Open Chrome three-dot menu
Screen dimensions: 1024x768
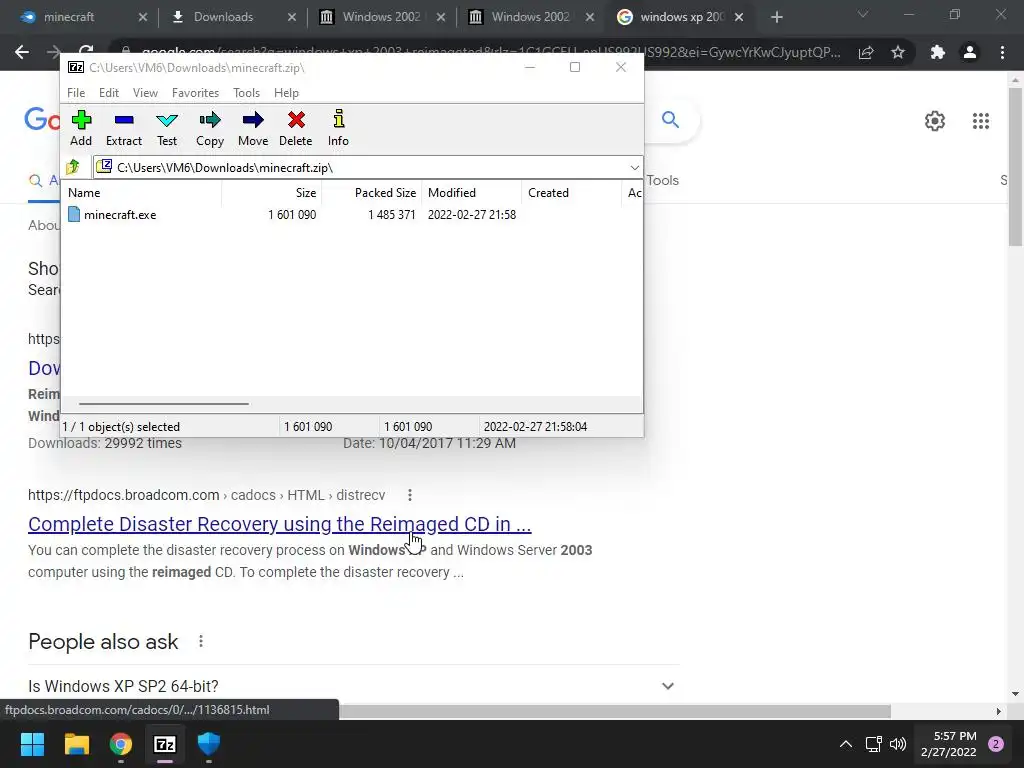click(x=1002, y=52)
